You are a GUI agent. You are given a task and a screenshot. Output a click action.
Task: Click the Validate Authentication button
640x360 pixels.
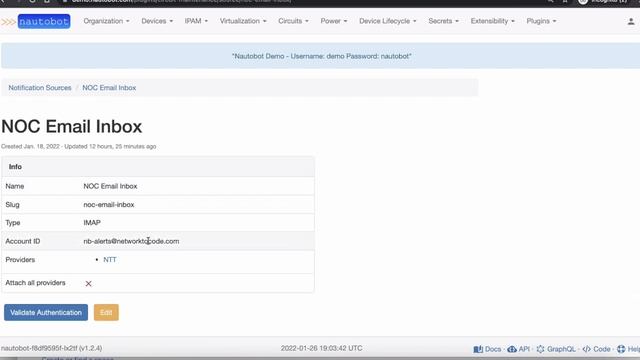coord(46,312)
